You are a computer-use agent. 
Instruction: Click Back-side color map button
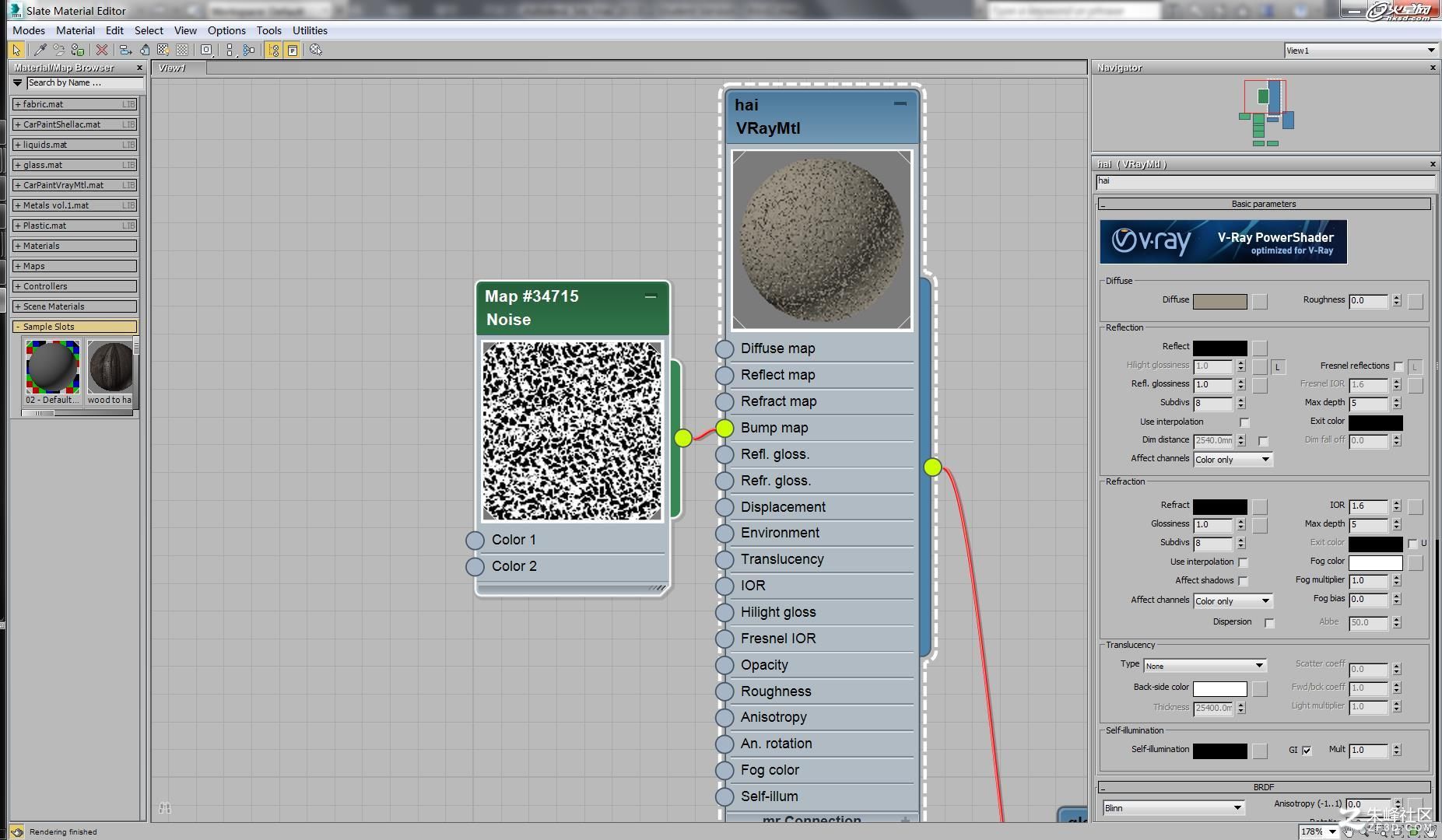point(1260,688)
